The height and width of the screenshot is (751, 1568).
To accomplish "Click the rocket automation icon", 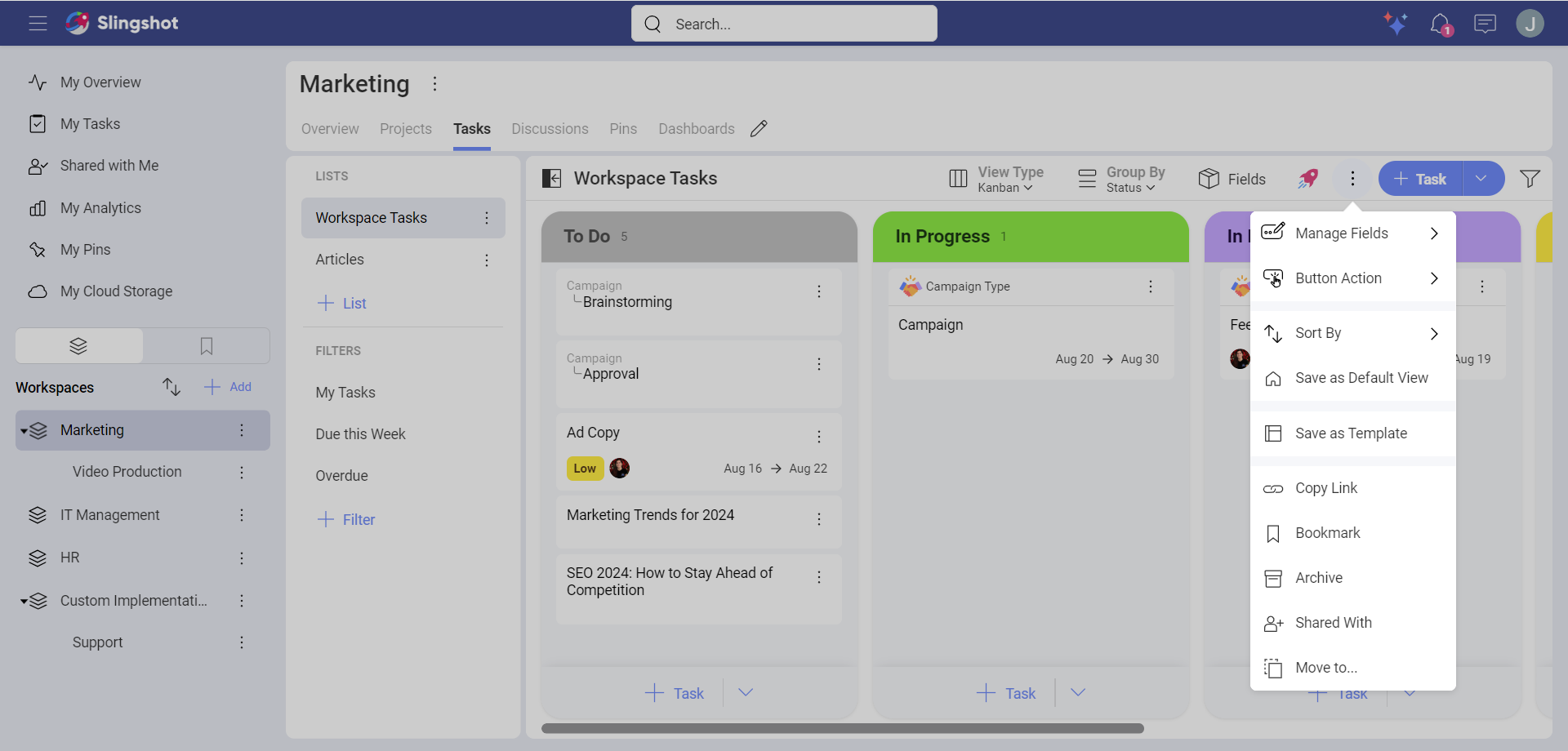I will 1308,179.
